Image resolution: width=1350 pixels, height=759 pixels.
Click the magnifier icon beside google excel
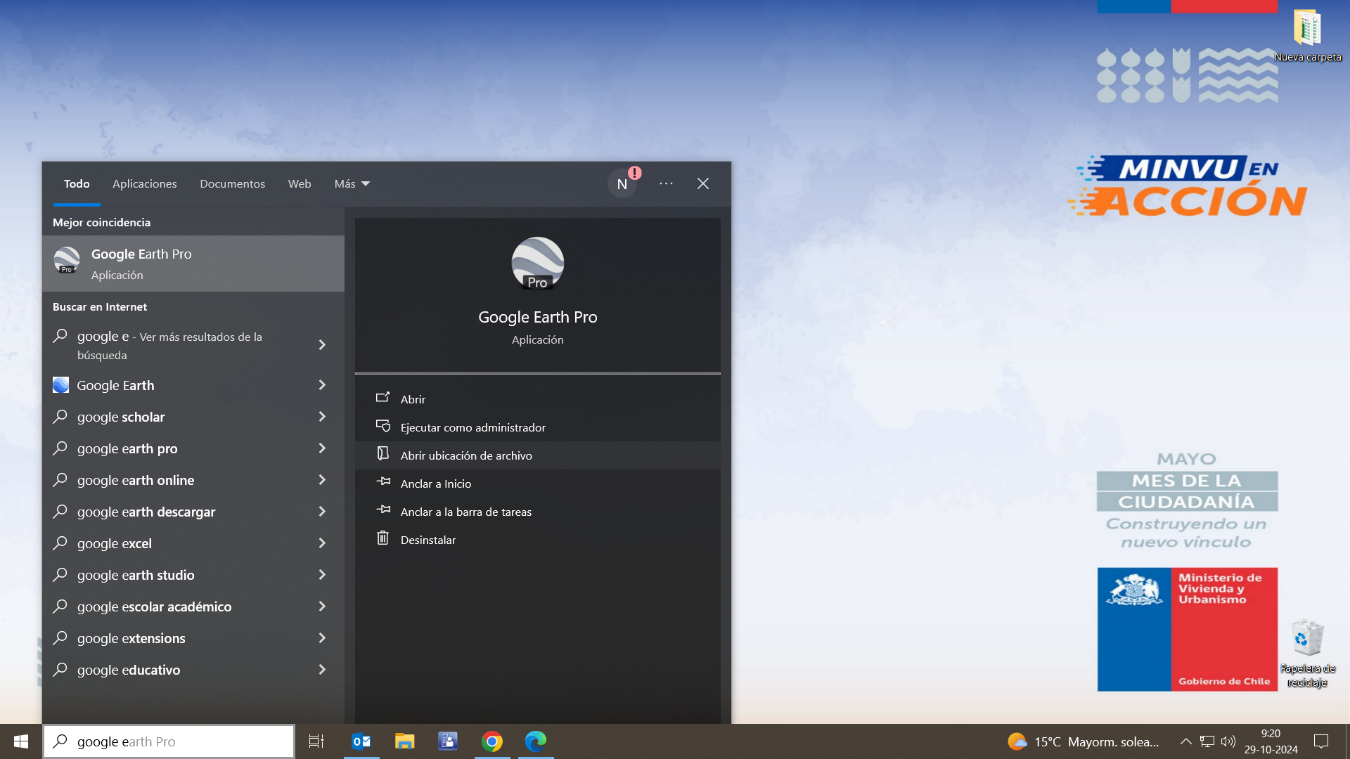coord(61,543)
